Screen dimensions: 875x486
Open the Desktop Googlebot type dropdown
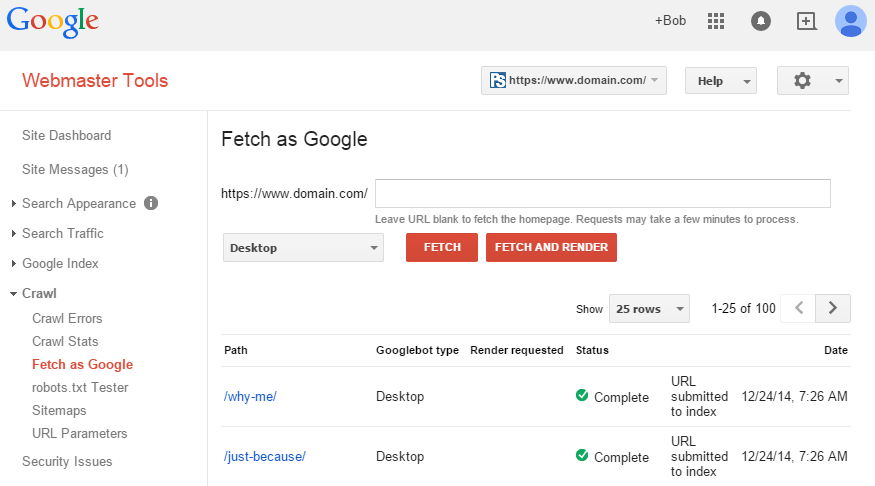coord(303,248)
